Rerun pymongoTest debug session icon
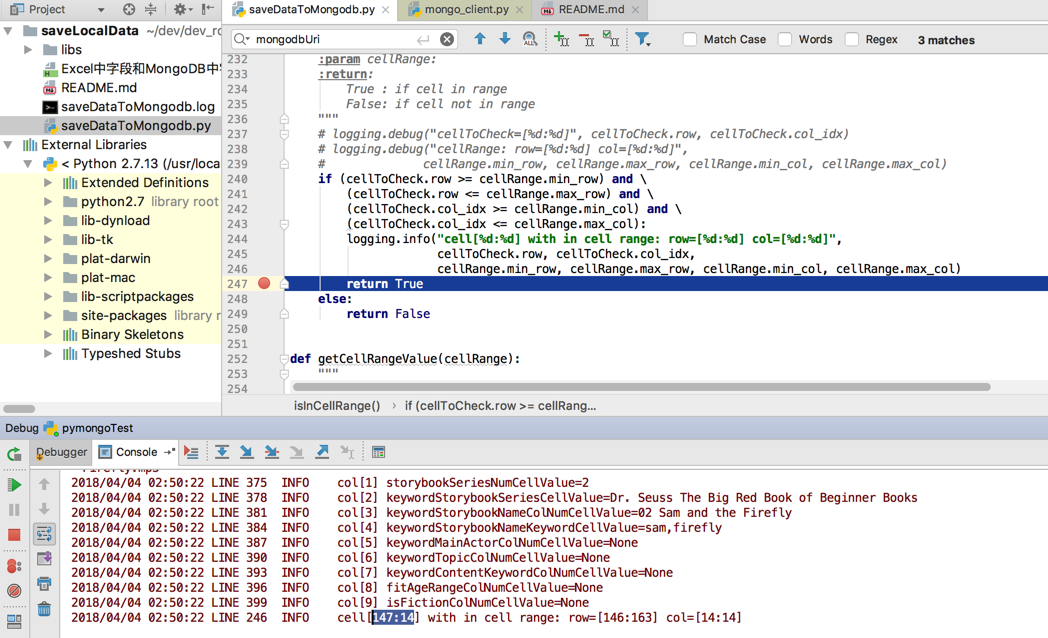 (14, 454)
